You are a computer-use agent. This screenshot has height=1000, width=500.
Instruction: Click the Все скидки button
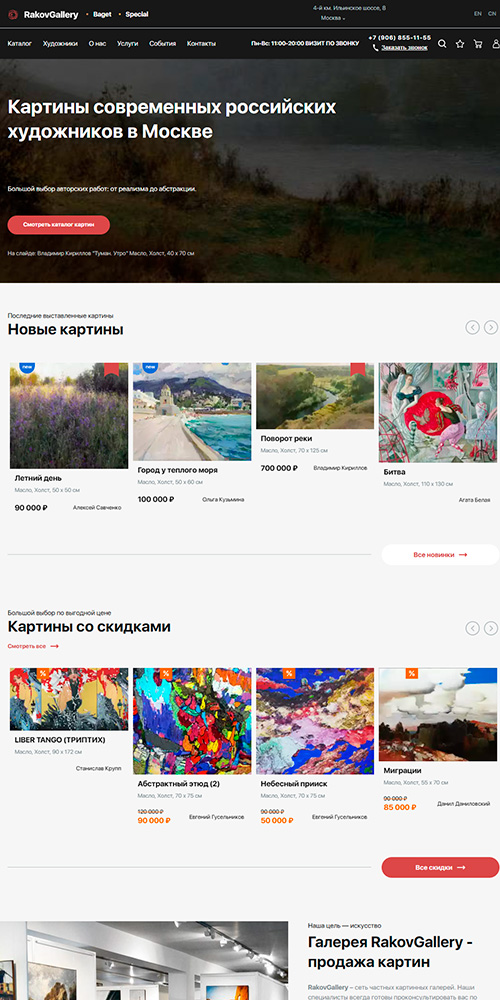[x=440, y=867]
